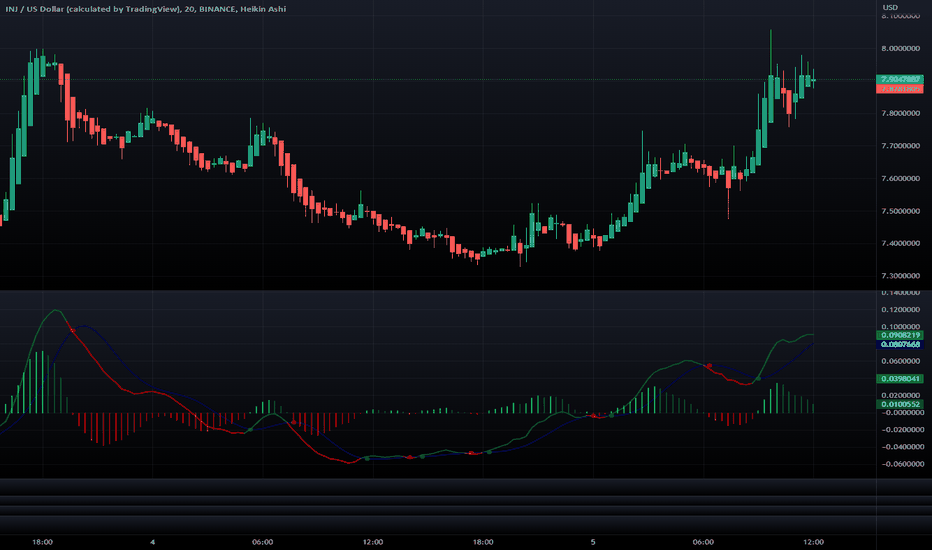Click the 7.8000000 price axis label
The height and width of the screenshot is (550, 932).
coord(900,113)
